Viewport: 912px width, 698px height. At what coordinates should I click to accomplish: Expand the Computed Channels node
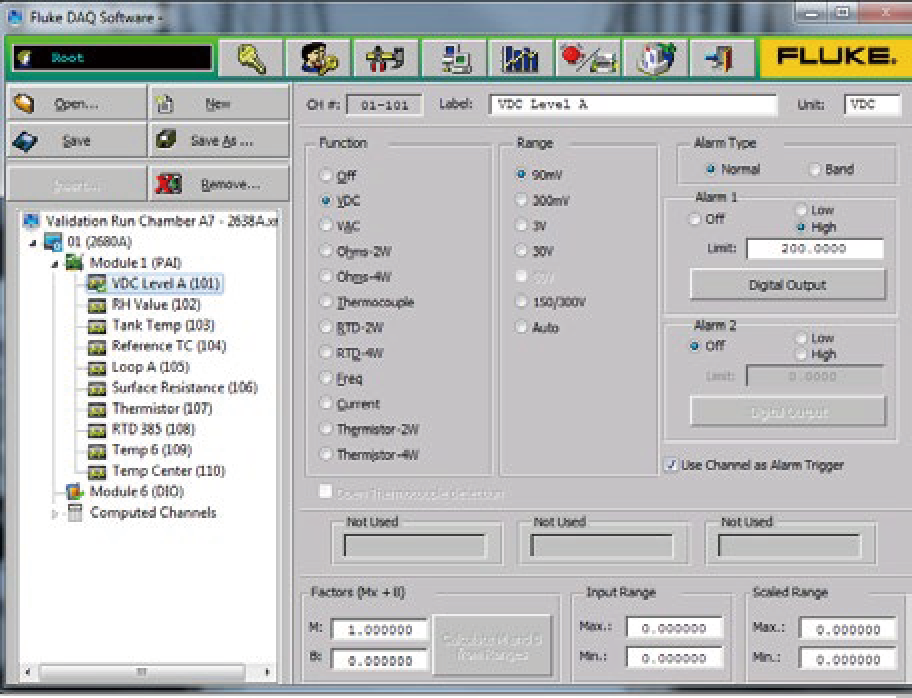(x=55, y=514)
